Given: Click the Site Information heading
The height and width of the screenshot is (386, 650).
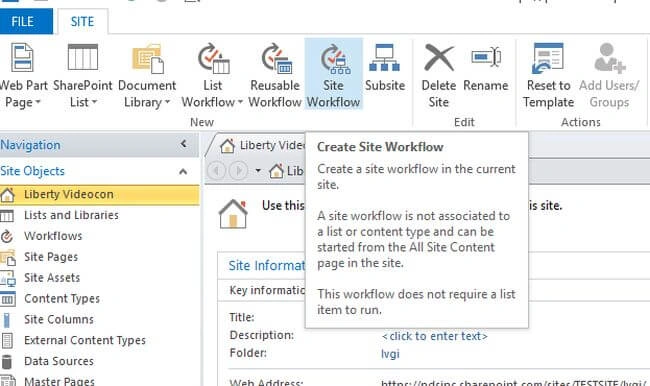Looking at the screenshot, I should (267, 265).
